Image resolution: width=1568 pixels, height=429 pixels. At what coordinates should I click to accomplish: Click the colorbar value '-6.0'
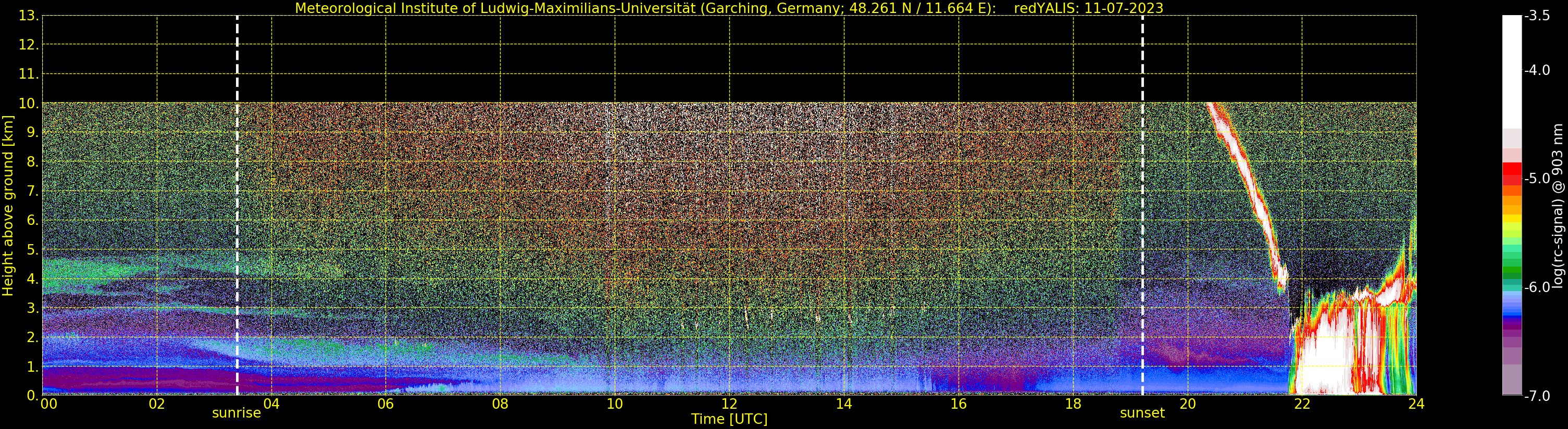point(1537,287)
